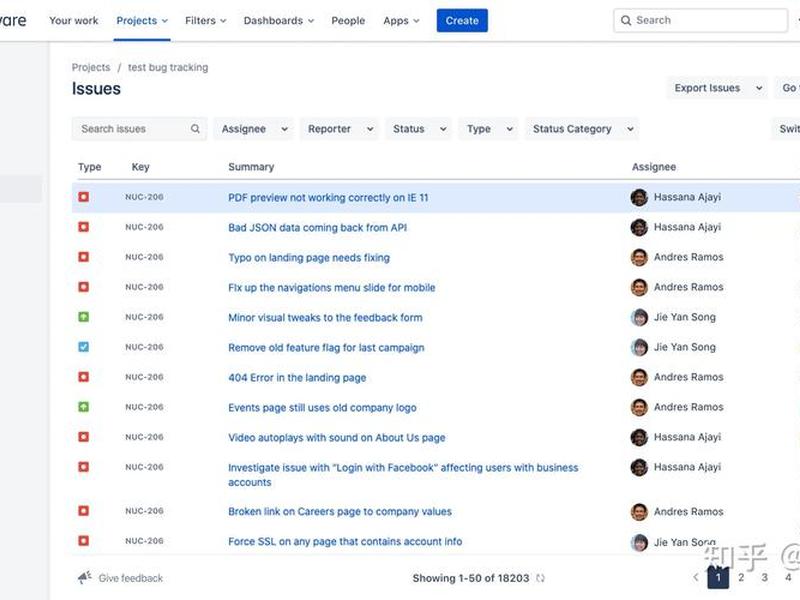
Task: Expand the Reporter filter dropdown
Action: click(x=340, y=129)
